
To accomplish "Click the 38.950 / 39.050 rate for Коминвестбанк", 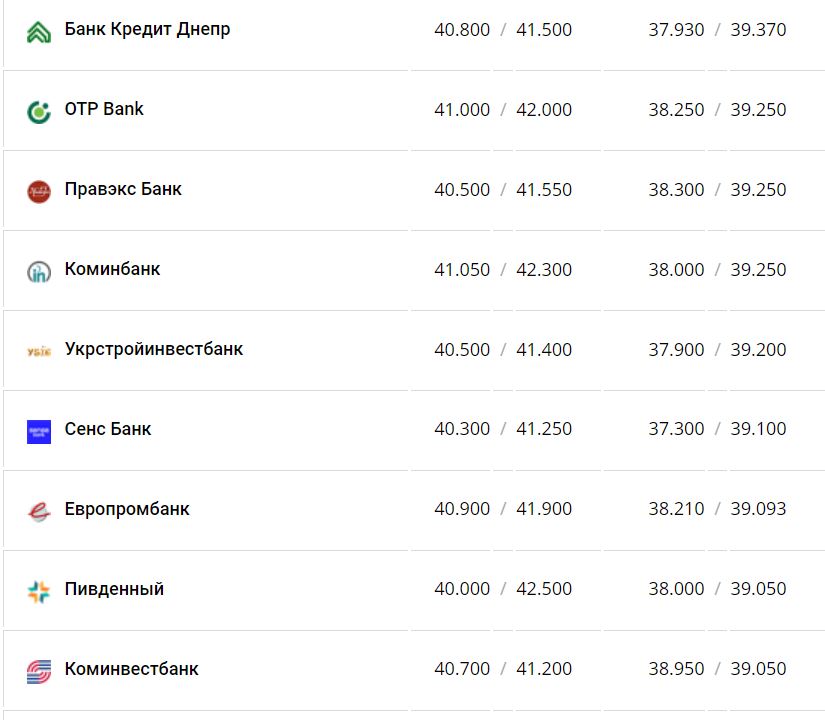I will click(717, 669).
